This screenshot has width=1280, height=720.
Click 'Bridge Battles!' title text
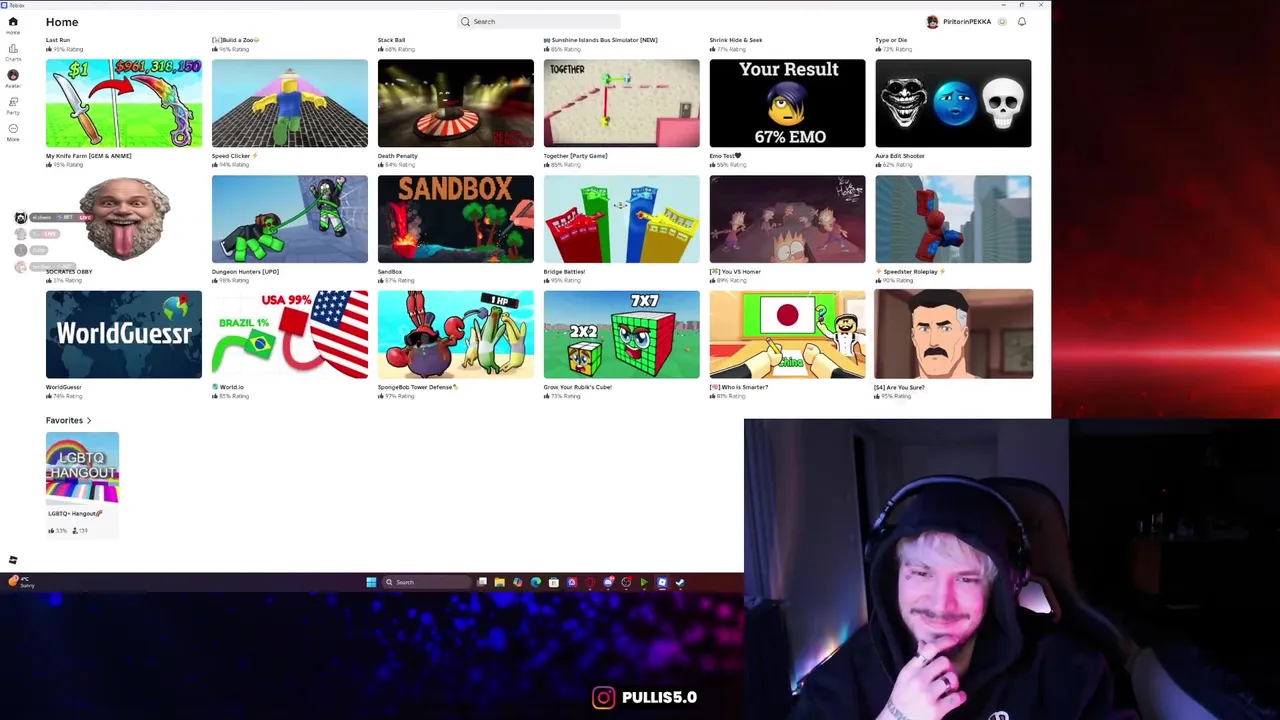pyautogui.click(x=565, y=272)
